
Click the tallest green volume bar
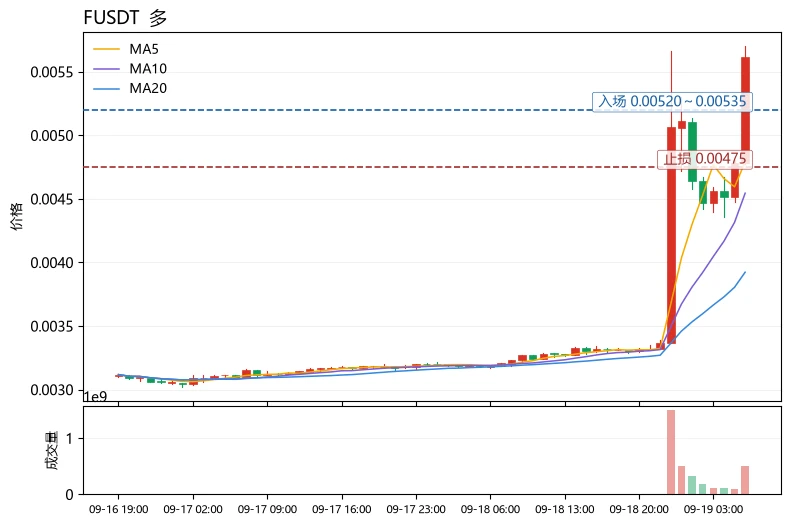(x=692, y=485)
